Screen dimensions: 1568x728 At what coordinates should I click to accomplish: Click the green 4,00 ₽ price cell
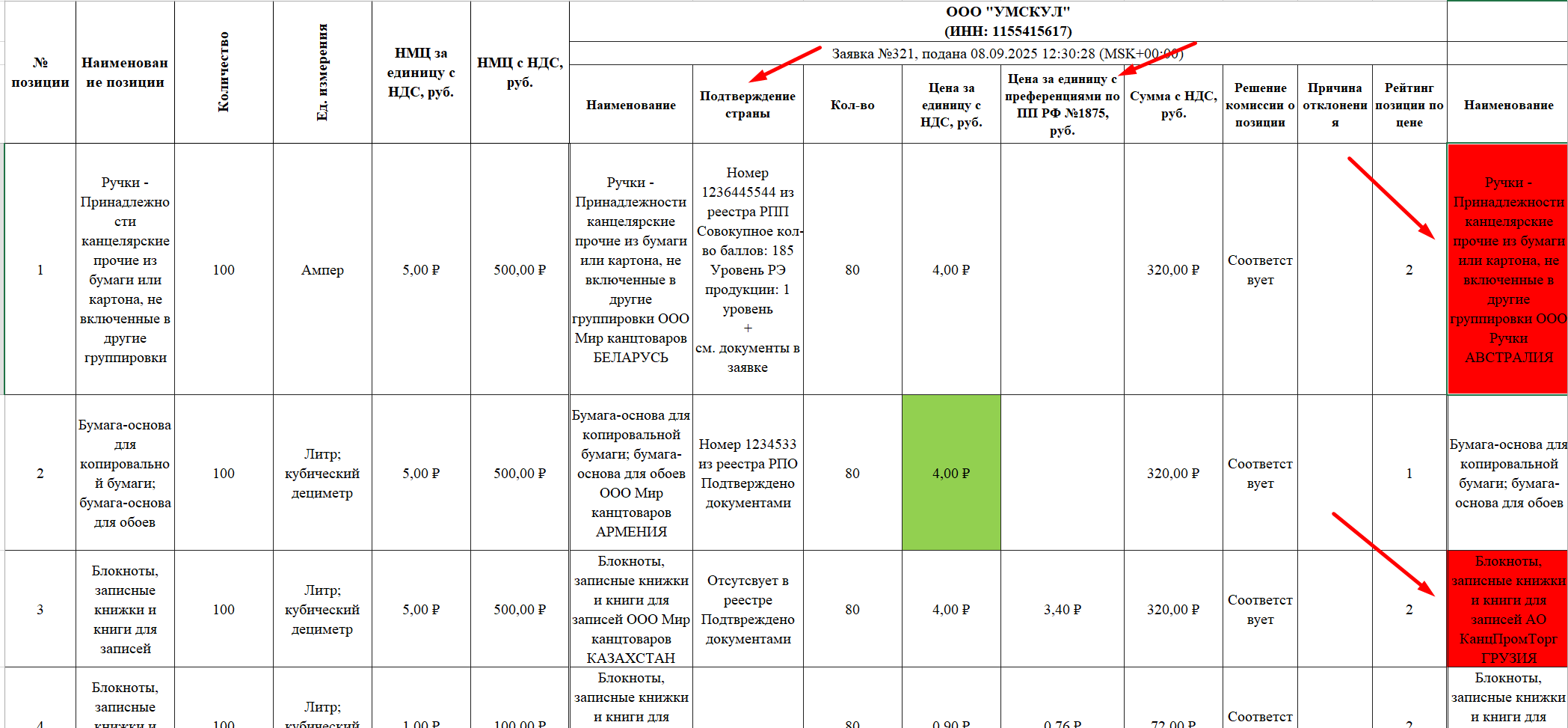coord(951,473)
